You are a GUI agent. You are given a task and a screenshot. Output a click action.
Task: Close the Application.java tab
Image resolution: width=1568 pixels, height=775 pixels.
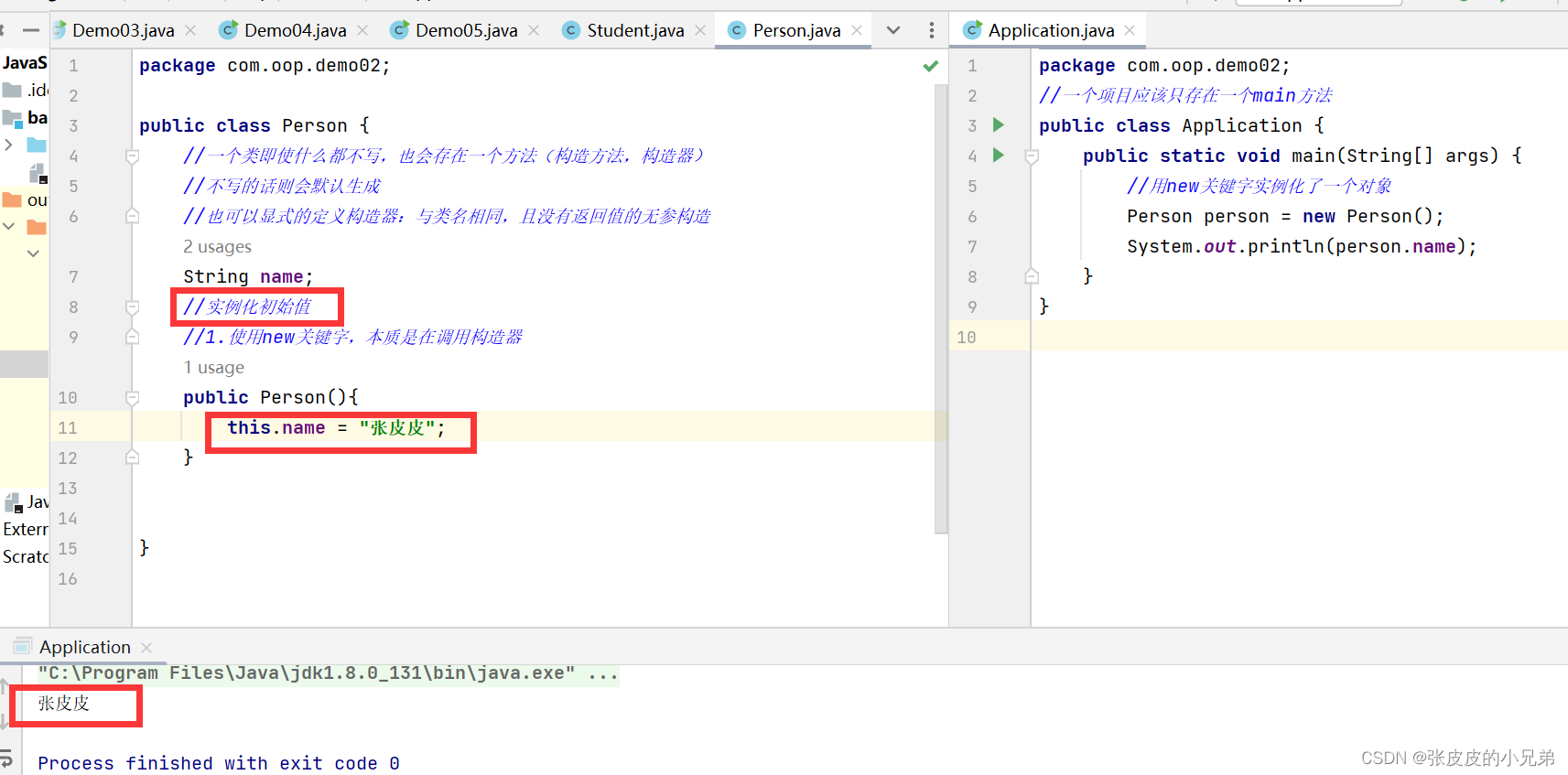1130,30
